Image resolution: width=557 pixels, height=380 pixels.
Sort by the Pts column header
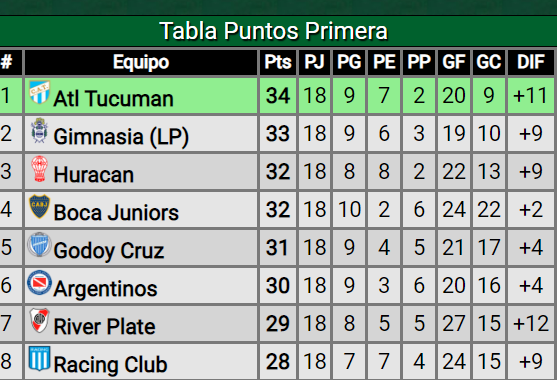278,62
